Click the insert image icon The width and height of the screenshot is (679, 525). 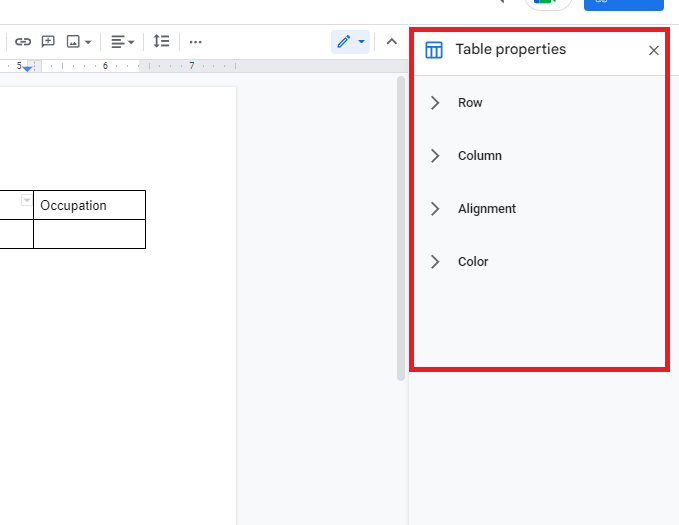(73, 42)
